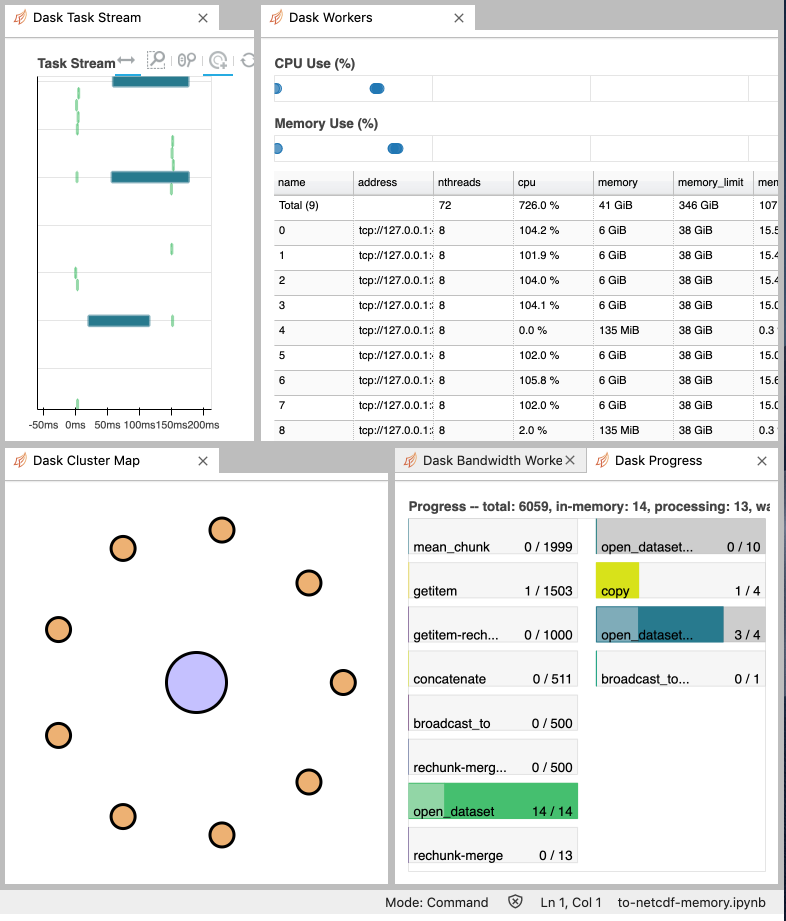
Task: Click the 726.0 % total cpu cell
Action: [x=553, y=206]
